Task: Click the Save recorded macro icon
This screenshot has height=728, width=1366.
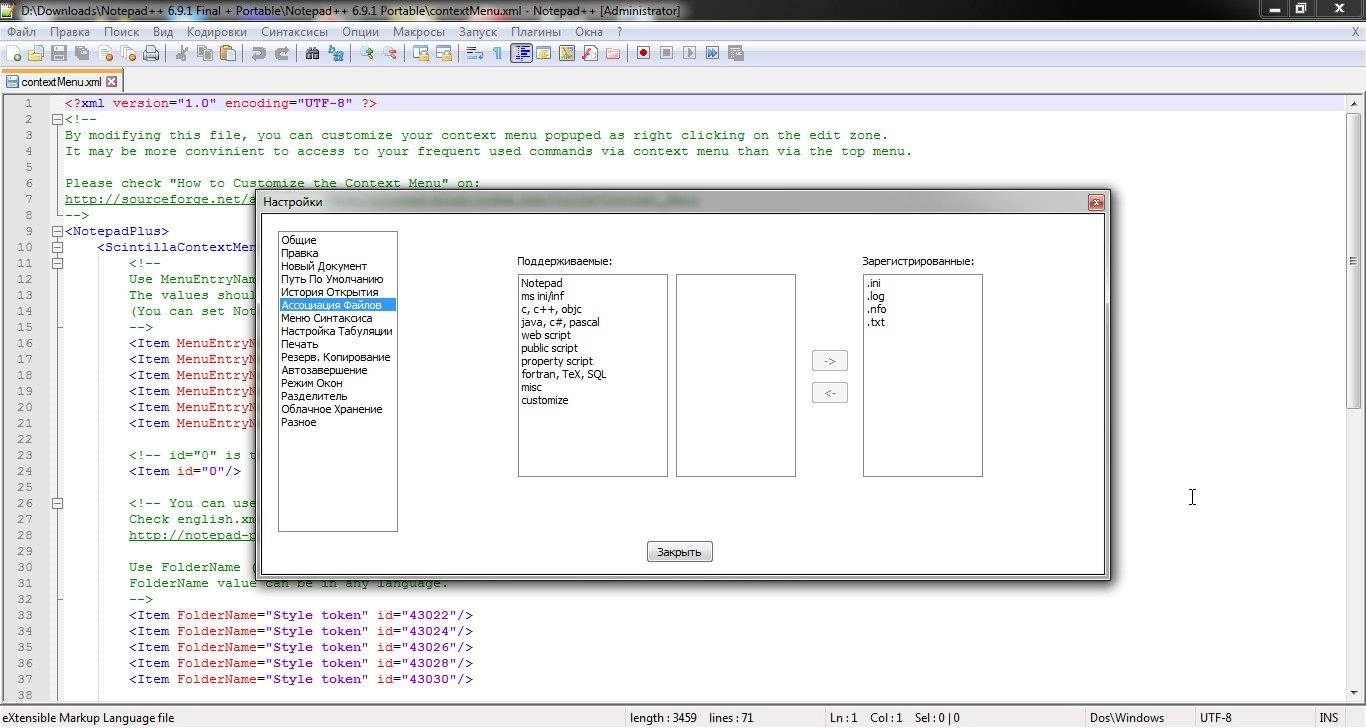Action: [x=735, y=54]
